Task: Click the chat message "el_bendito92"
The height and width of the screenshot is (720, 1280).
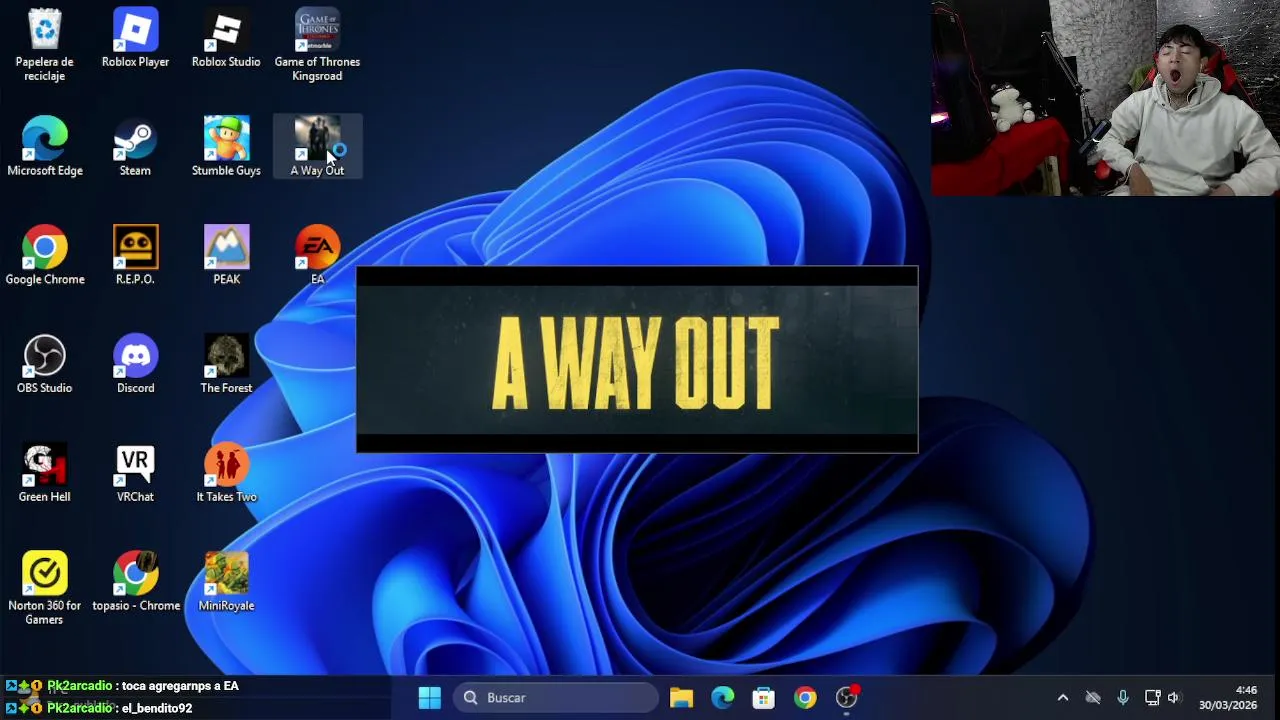Action: (x=157, y=708)
